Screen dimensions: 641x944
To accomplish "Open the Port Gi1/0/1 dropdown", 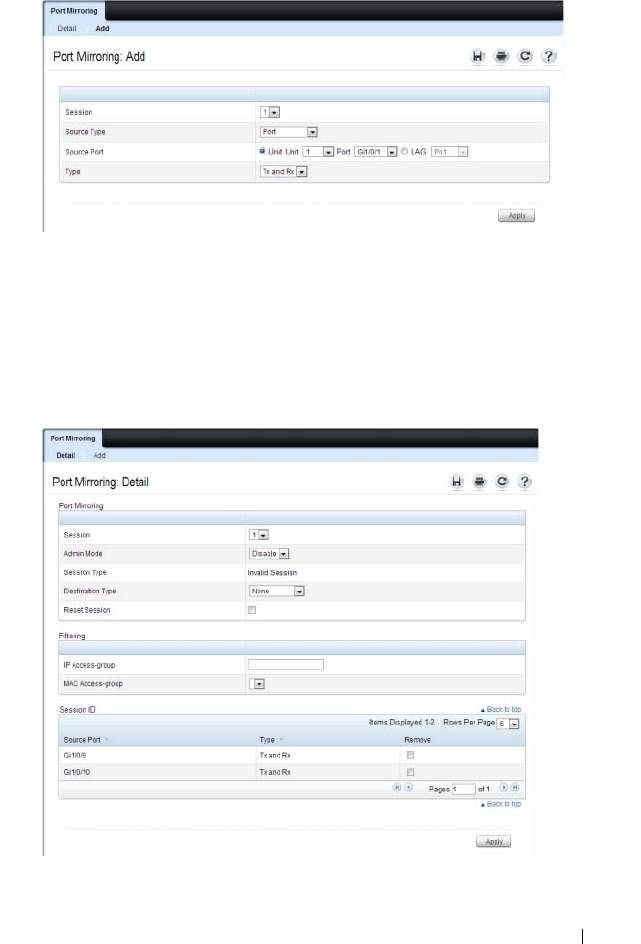I will (376, 152).
